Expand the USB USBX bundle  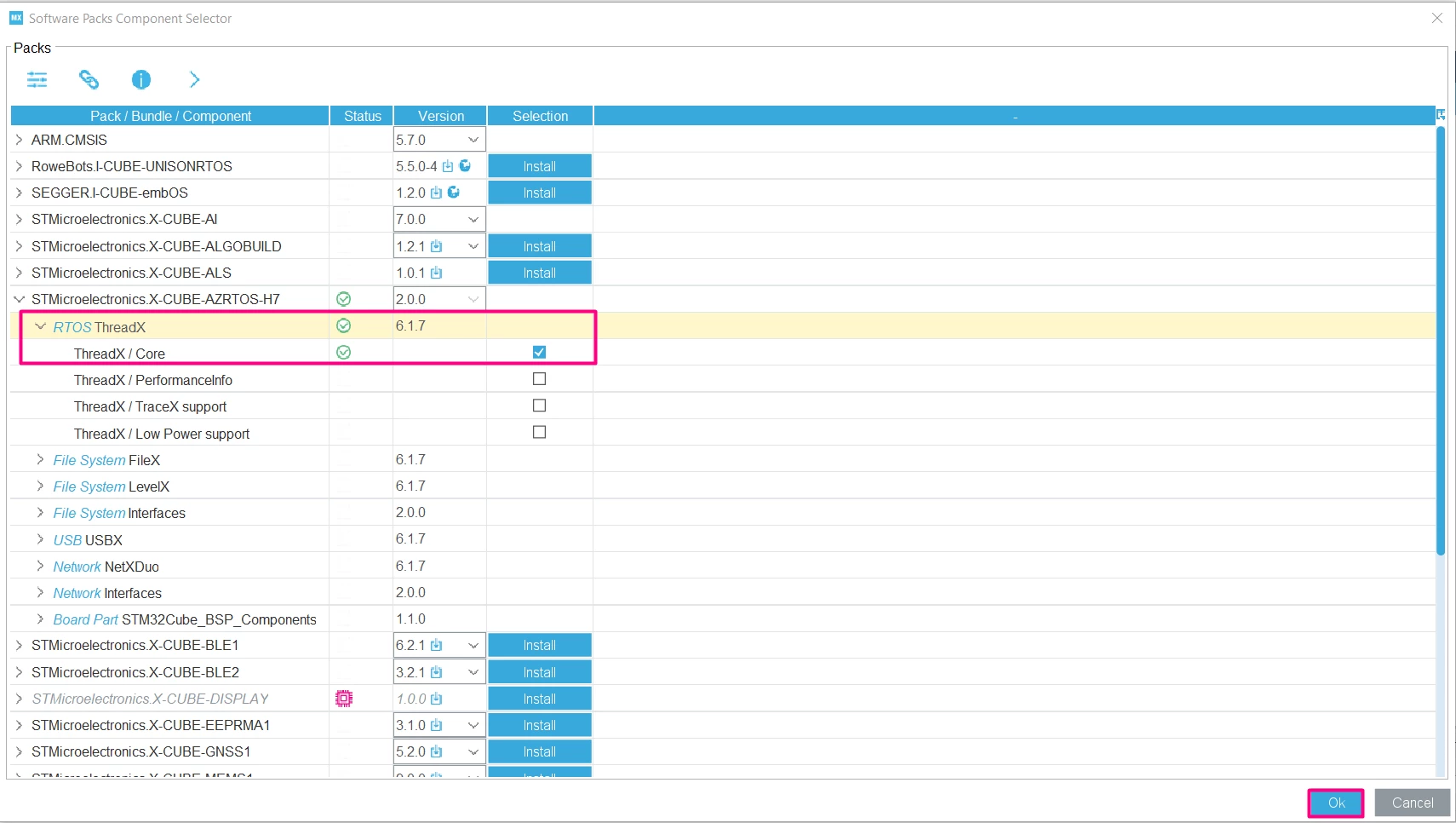40,539
